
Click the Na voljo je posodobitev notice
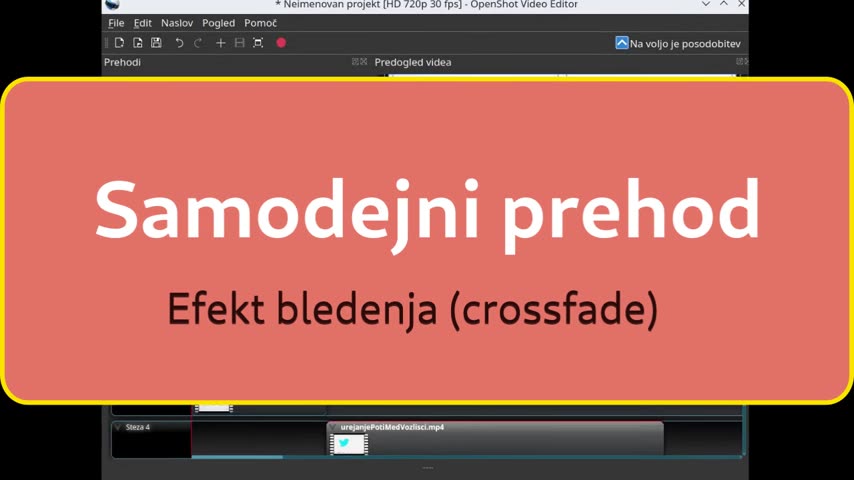coord(685,44)
